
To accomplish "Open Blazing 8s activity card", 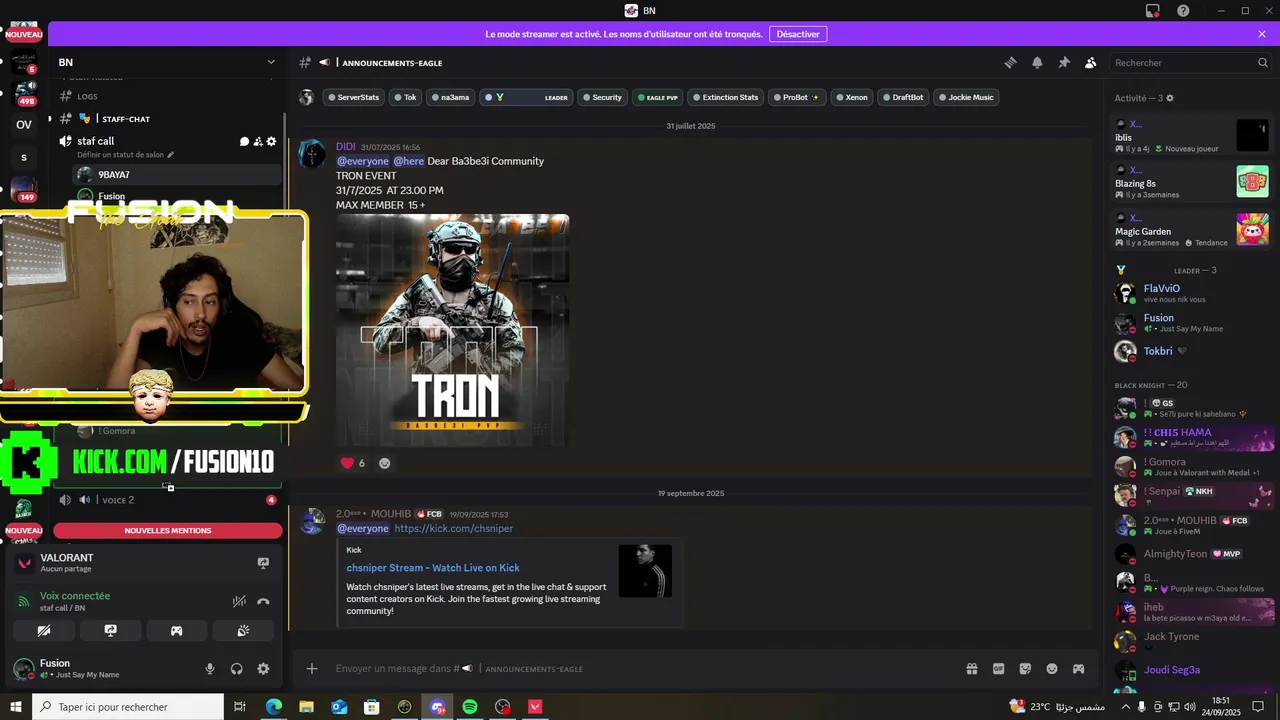I will pos(1191,183).
